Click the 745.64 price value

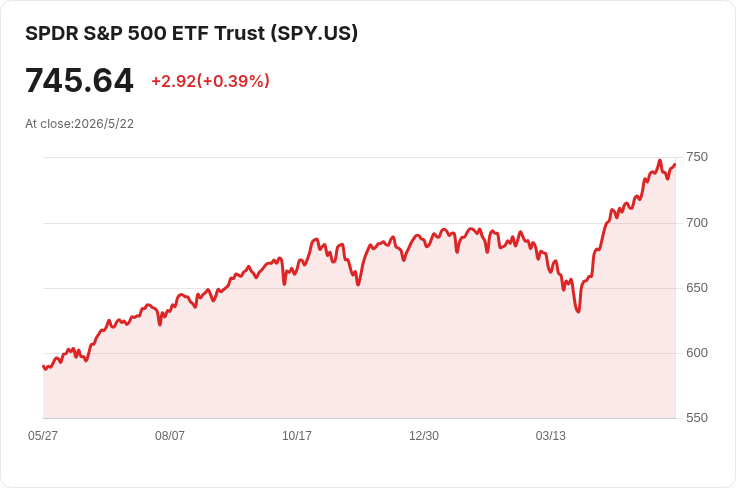pos(79,80)
